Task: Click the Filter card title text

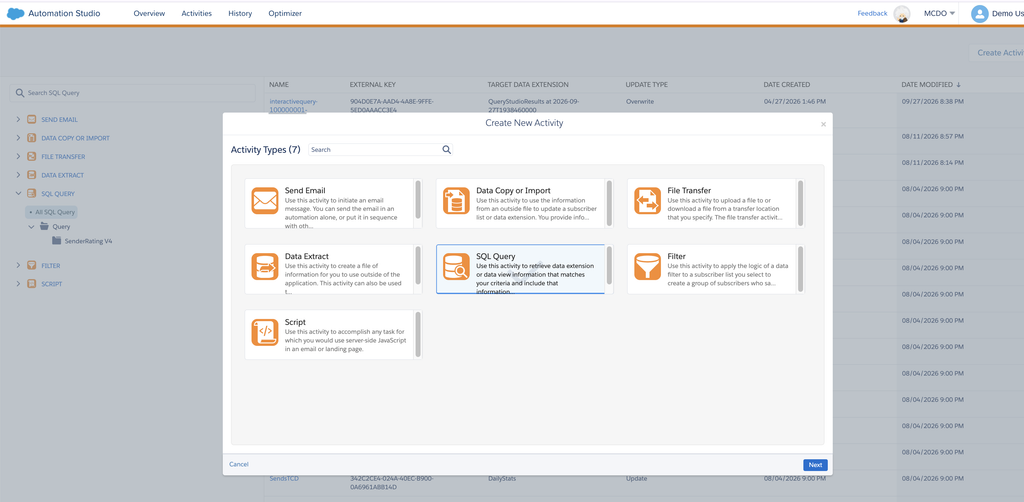Action: click(677, 257)
